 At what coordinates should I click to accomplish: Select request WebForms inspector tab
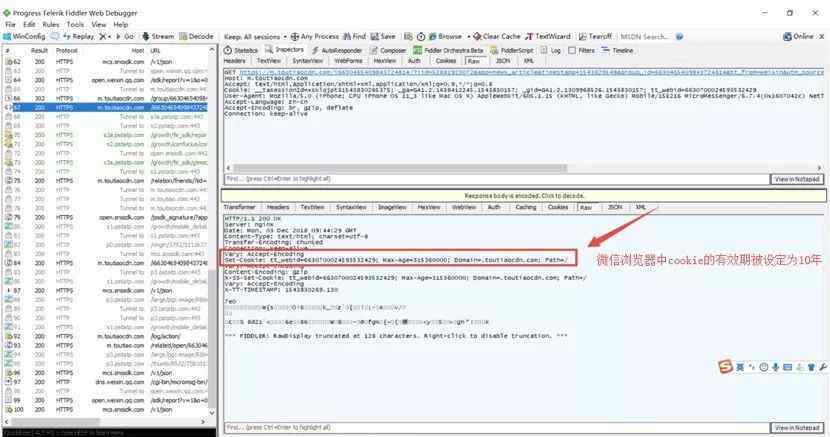[x=348, y=61]
